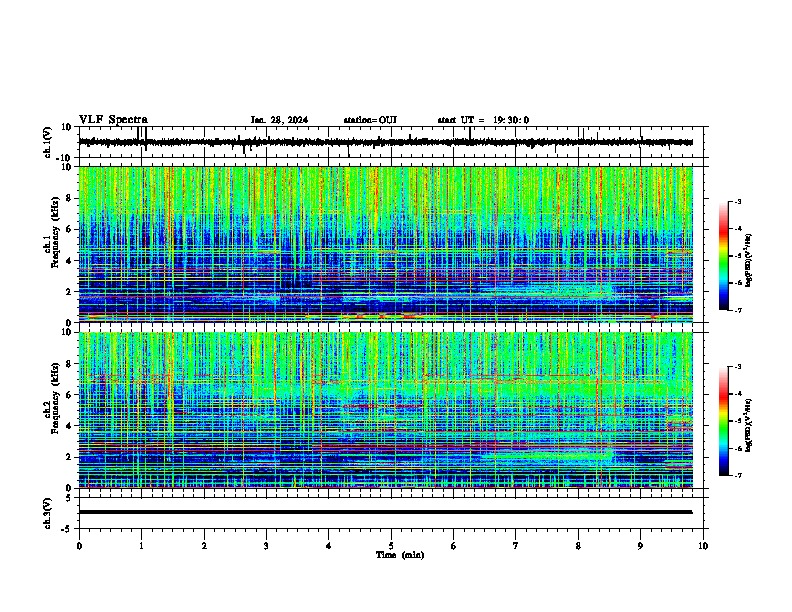Click the "2" kHz tick on ch.1 frequency axis
This screenshot has width=792, height=612.
[x=69, y=291]
